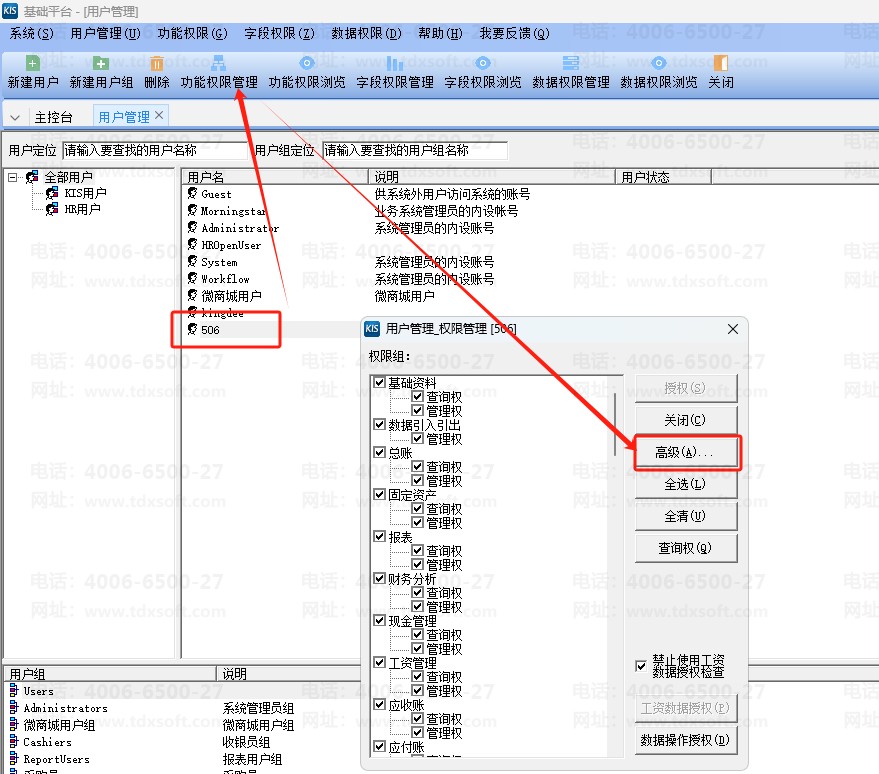Select the KIS用户 tree node
Image resolution: width=879 pixels, height=774 pixels.
point(84,193)
